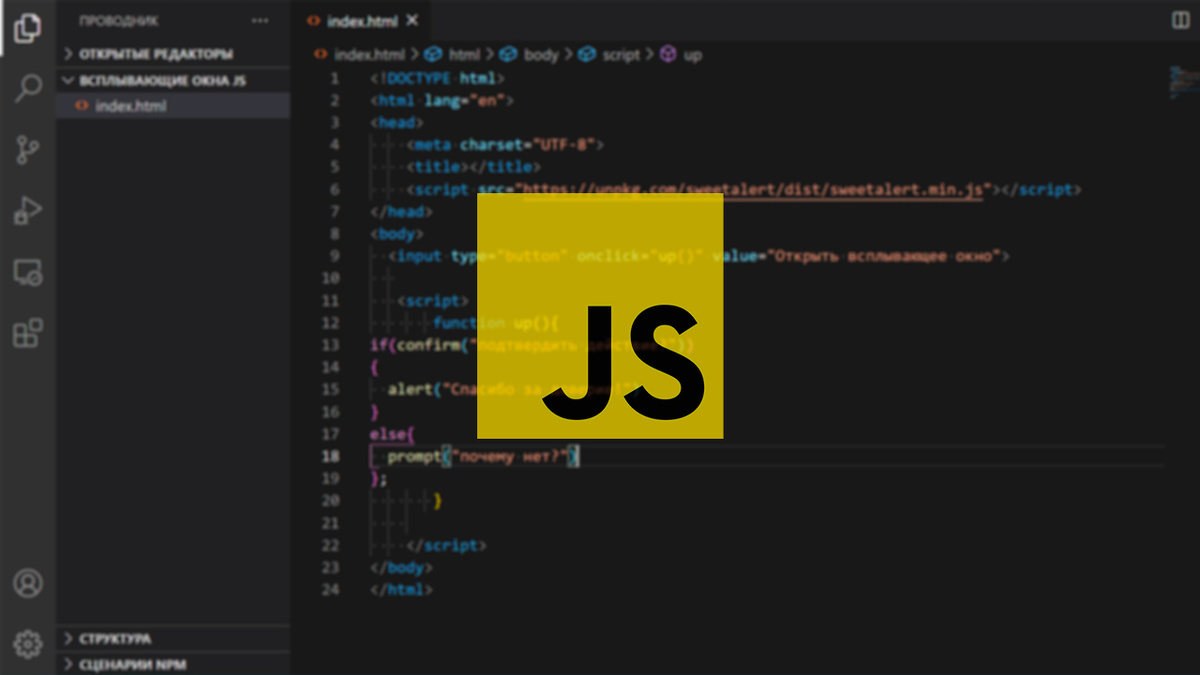
Task: Open the Source Control view
Action: tap(27, 150)
